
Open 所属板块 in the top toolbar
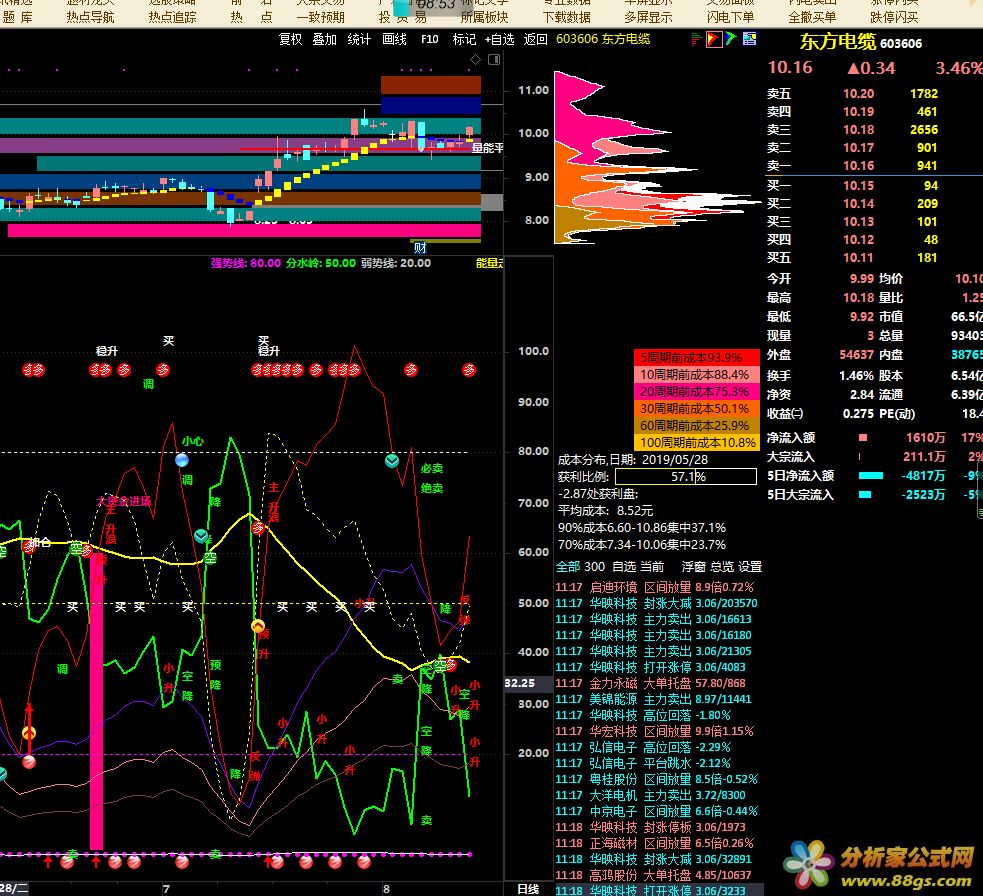click(485, 18)
